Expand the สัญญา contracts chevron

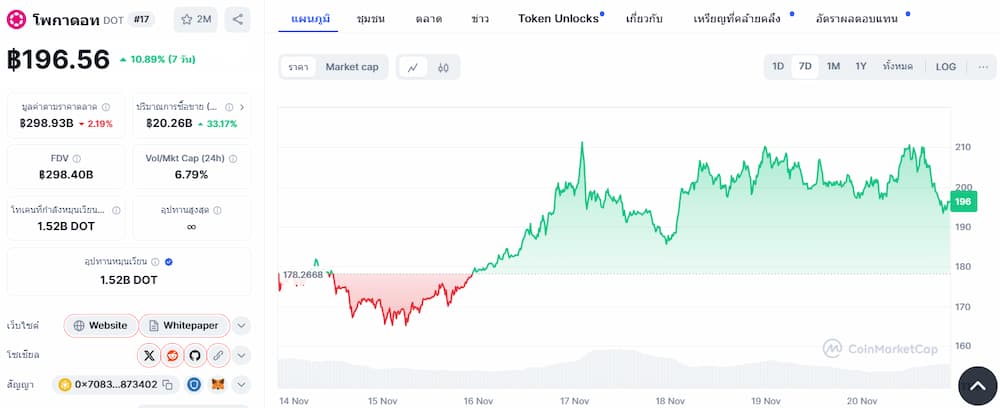pyautogui.click(x=241, y=384)
